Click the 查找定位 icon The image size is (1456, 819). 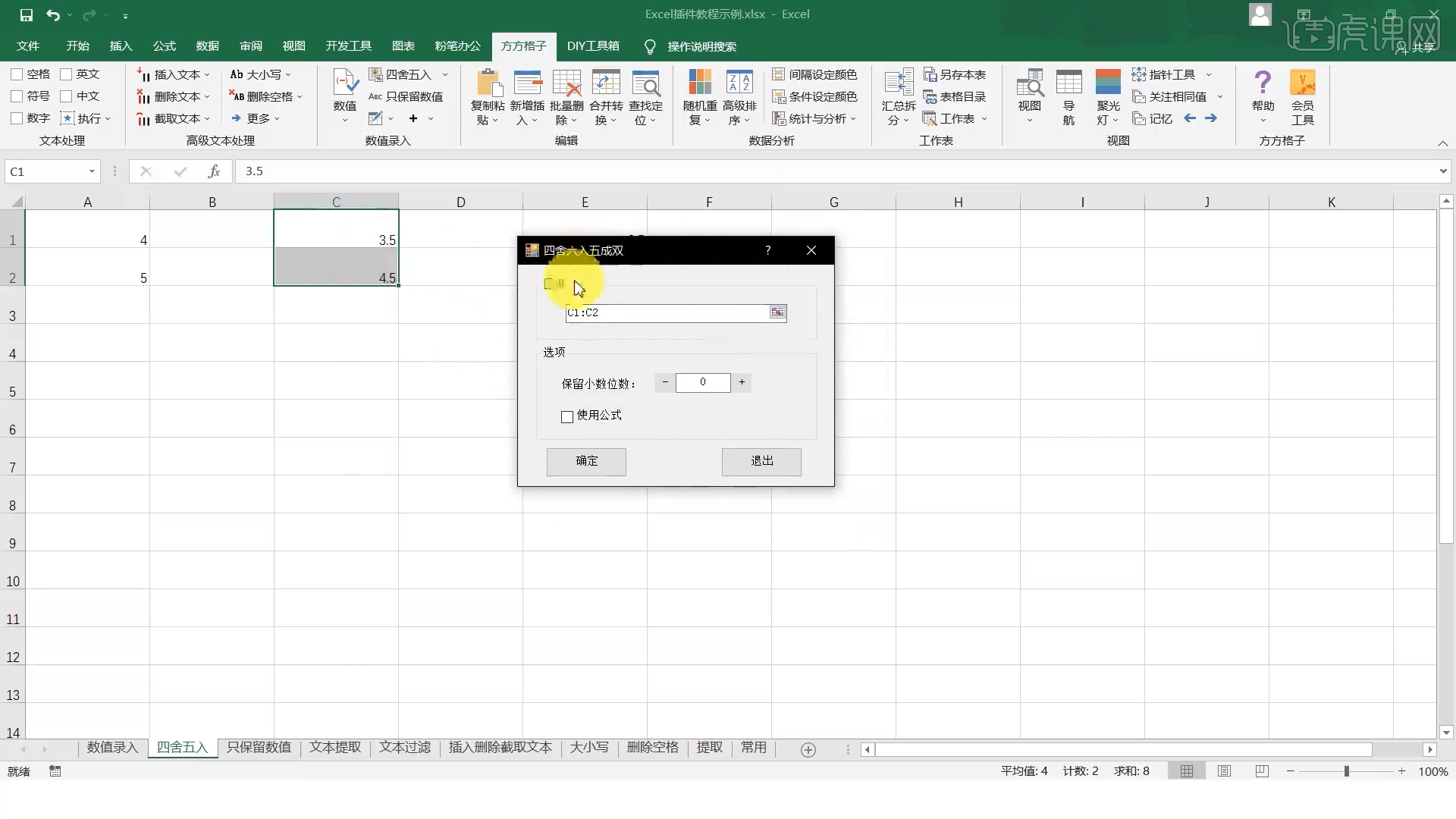tap(645, 83)
